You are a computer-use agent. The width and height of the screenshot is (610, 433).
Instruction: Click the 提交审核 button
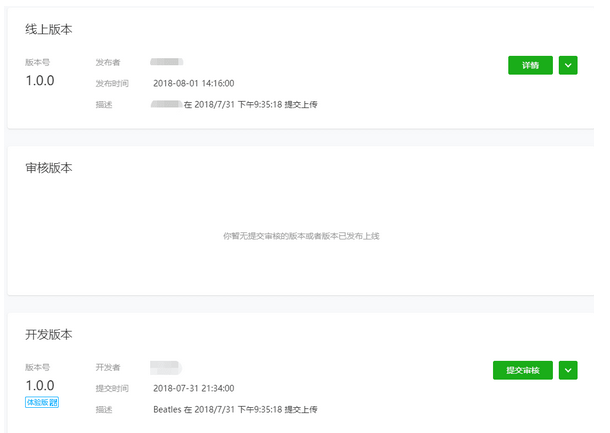(523, 370)
